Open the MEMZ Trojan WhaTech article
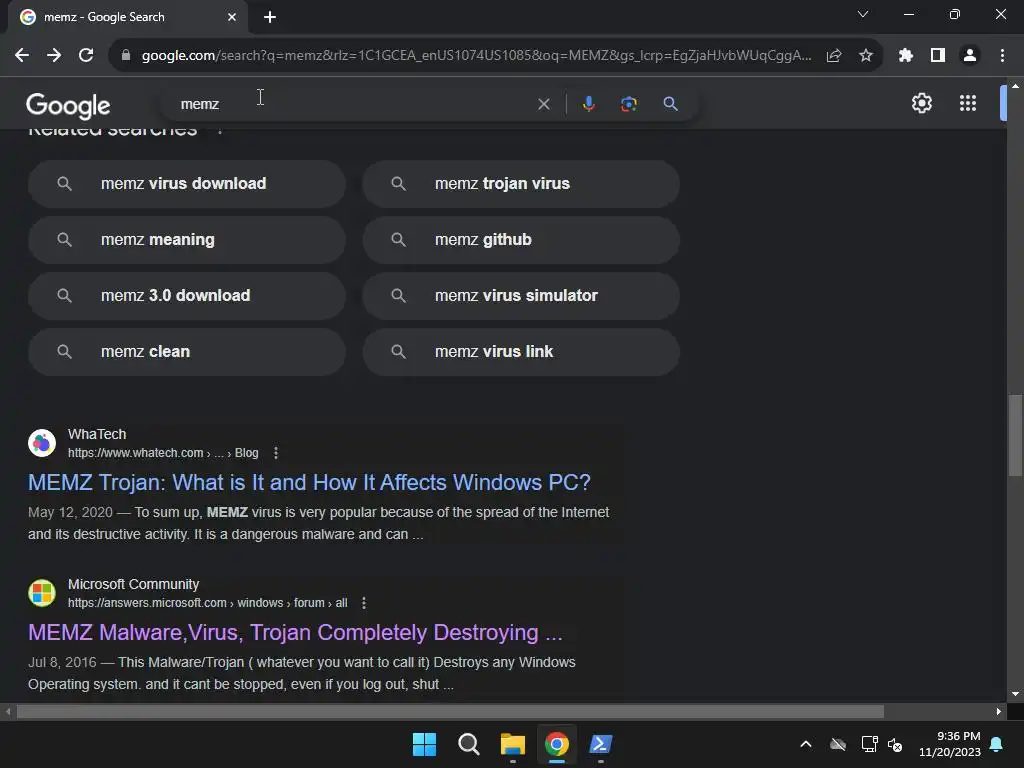 click(309, 483)
